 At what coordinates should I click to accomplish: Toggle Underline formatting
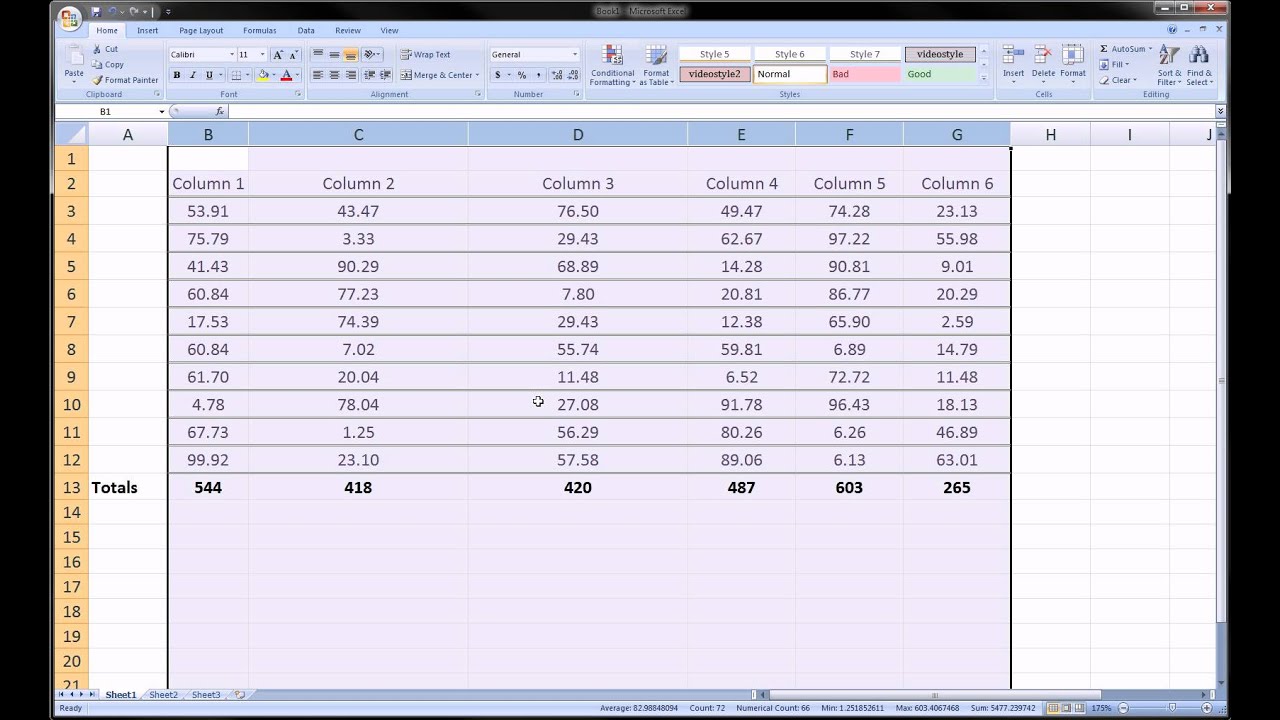tap(209, 75)
